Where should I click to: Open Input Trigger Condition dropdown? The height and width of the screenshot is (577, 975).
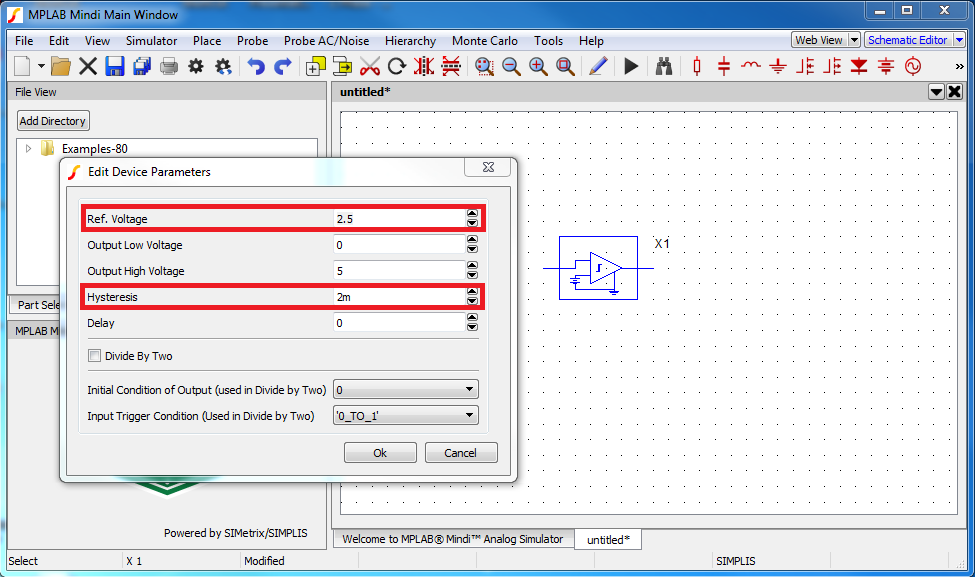(405, 416)
